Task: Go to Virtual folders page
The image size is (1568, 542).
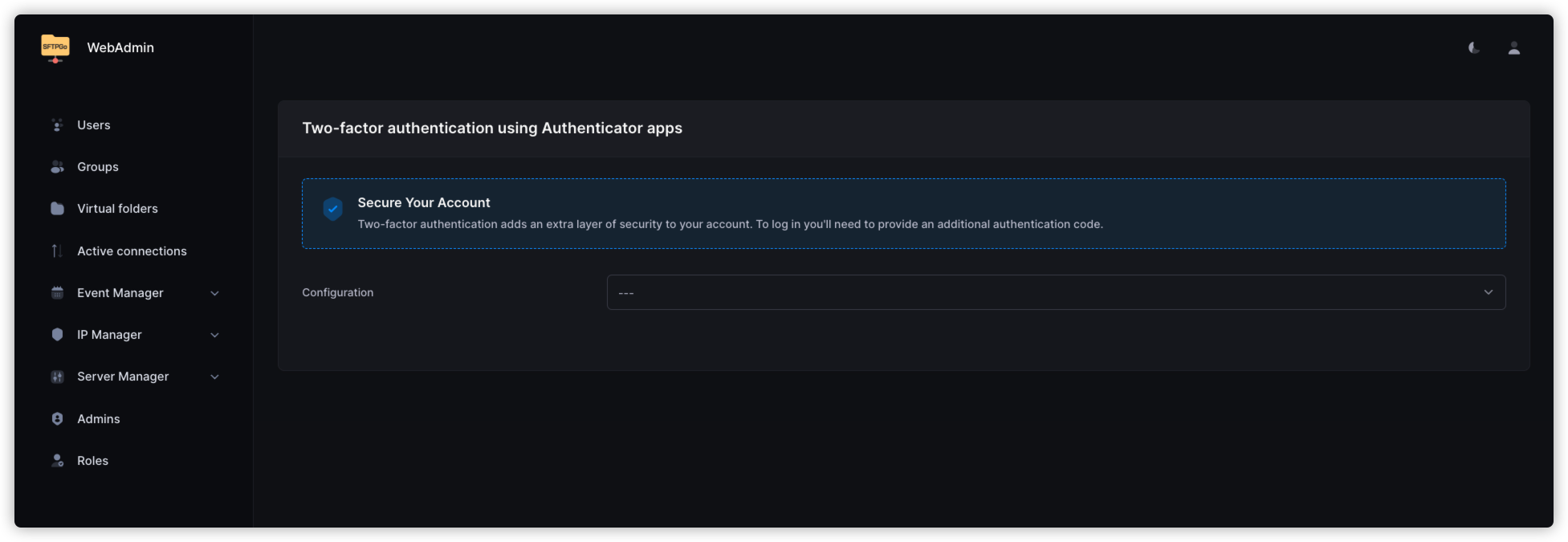Action: (117, 209)
